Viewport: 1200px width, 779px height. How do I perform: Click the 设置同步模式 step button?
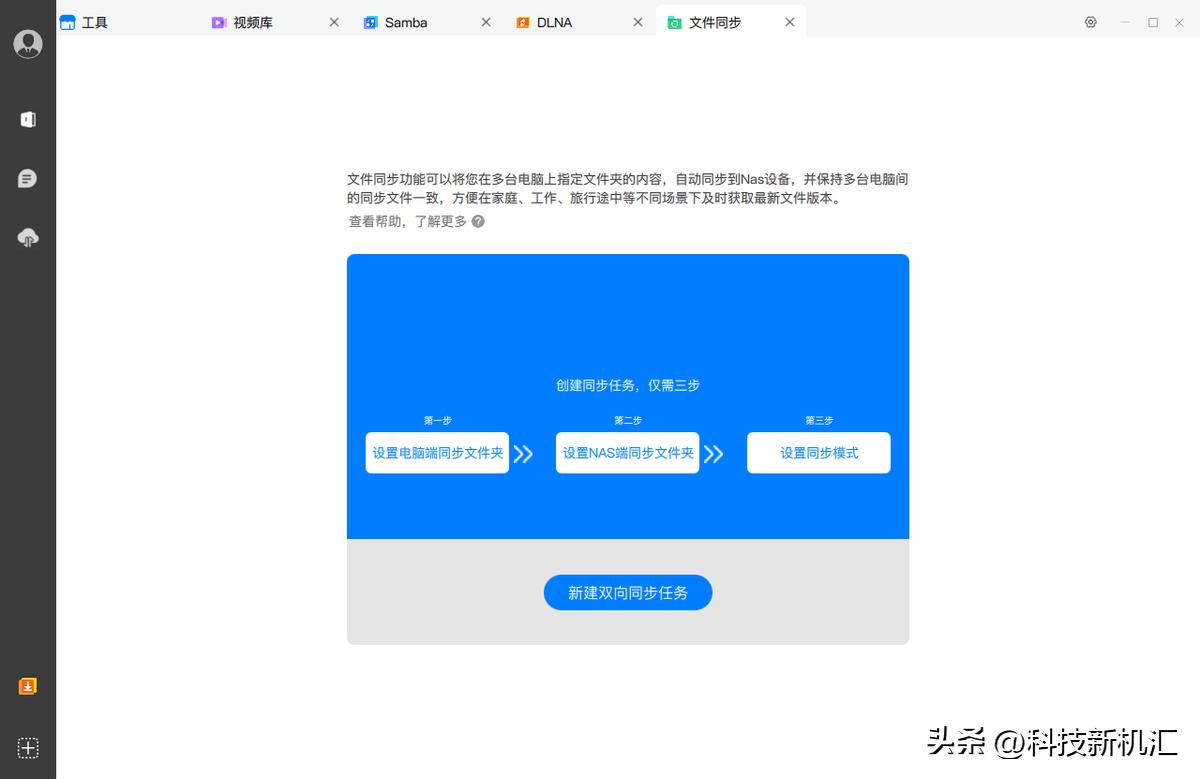click(818, 452)
